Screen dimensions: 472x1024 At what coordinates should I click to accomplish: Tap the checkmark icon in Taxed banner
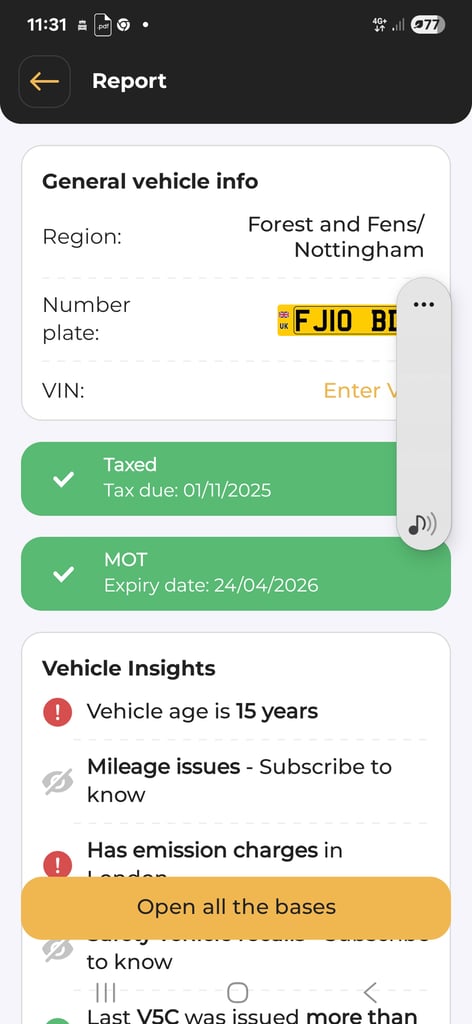pos(63,480)
